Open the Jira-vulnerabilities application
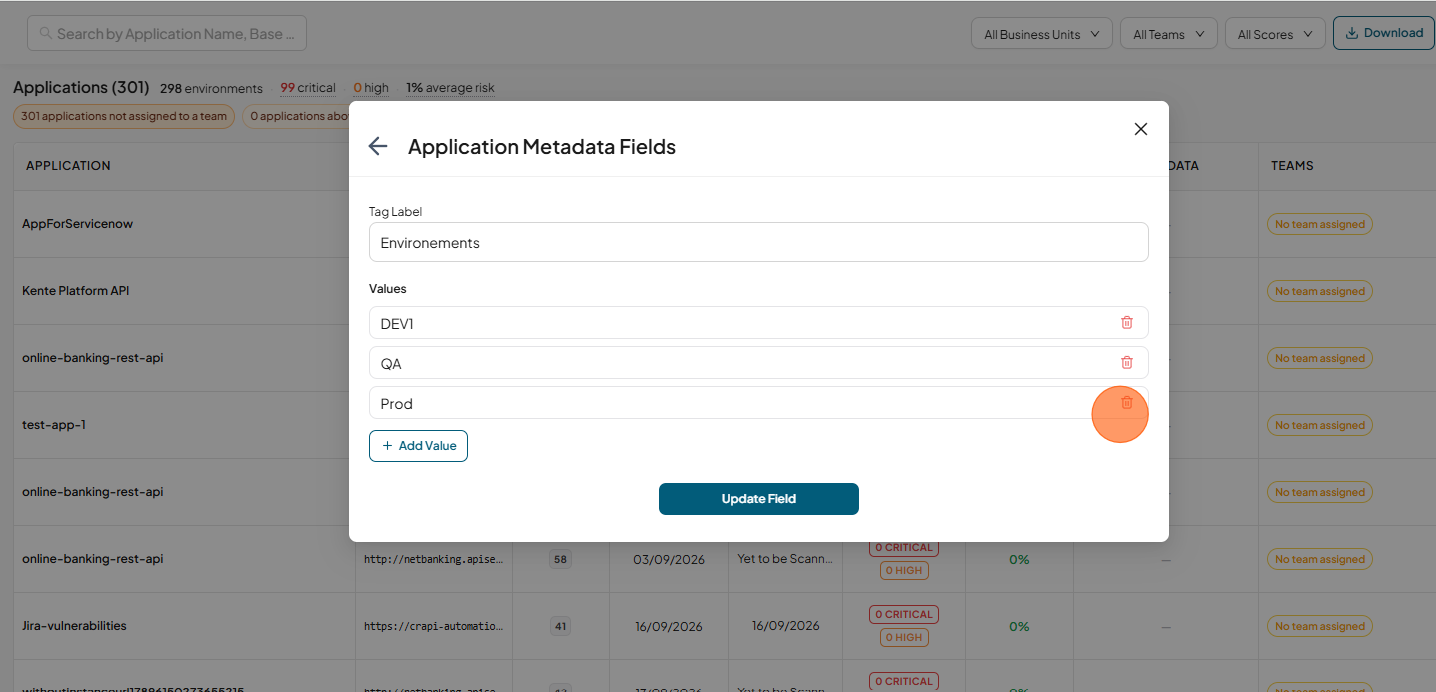Viewport: 1436px width, 692px height. pos(74,626)
